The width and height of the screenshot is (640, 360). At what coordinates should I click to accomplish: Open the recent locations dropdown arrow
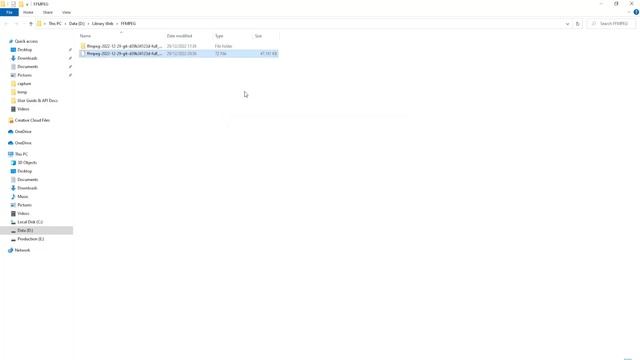coord(24,24)
